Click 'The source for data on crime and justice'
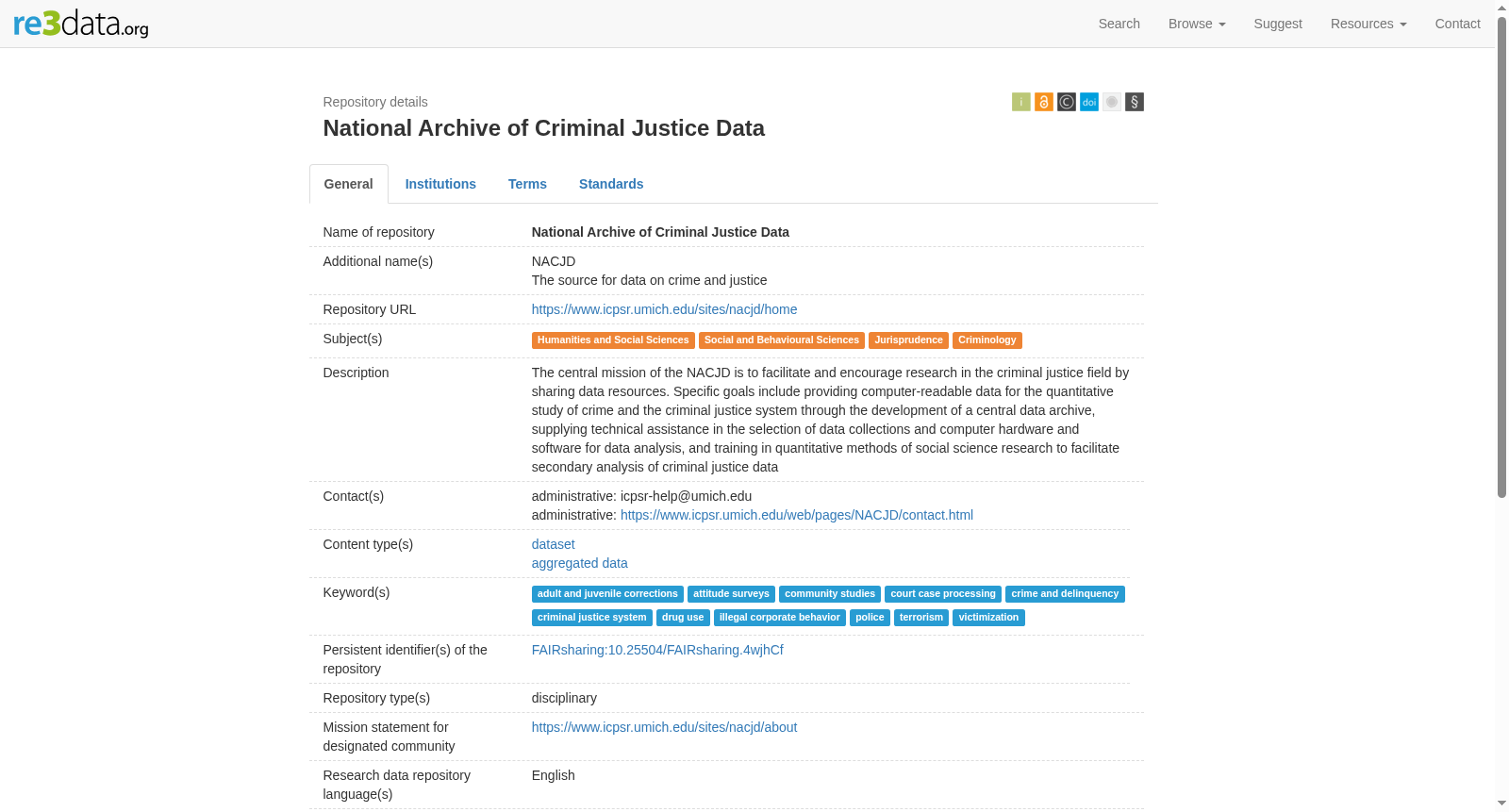Image resolution: width=1509 pixels, height=812 pixels. point(650,280)
